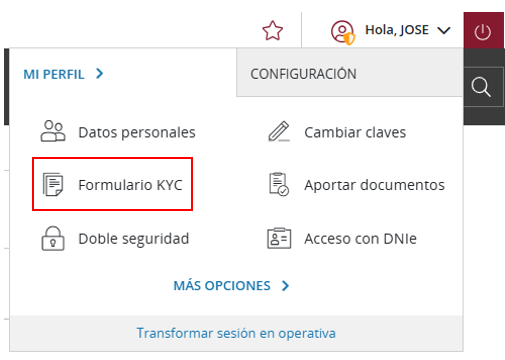Expand the MÁS OPCIONES chevron arrow
This screenshot has width=505, height=360.
coord(285,286)
